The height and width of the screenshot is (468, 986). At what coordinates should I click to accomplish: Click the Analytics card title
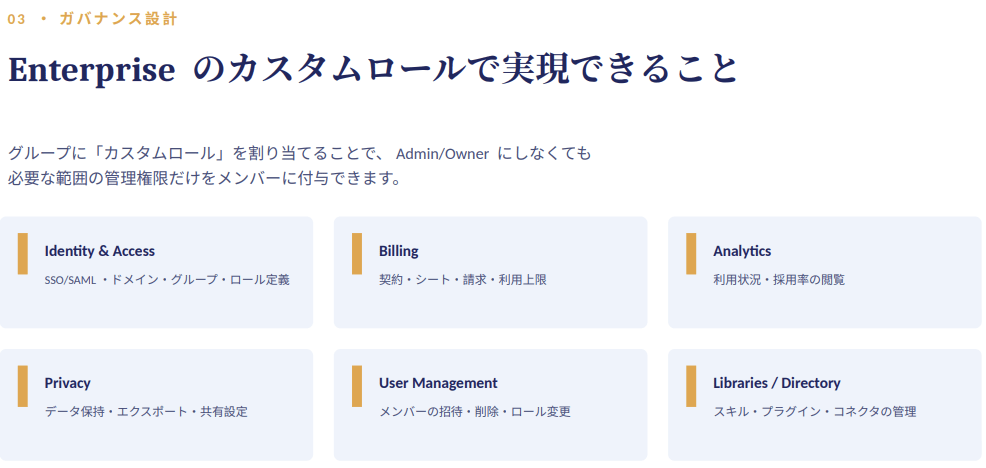point(742,251)
